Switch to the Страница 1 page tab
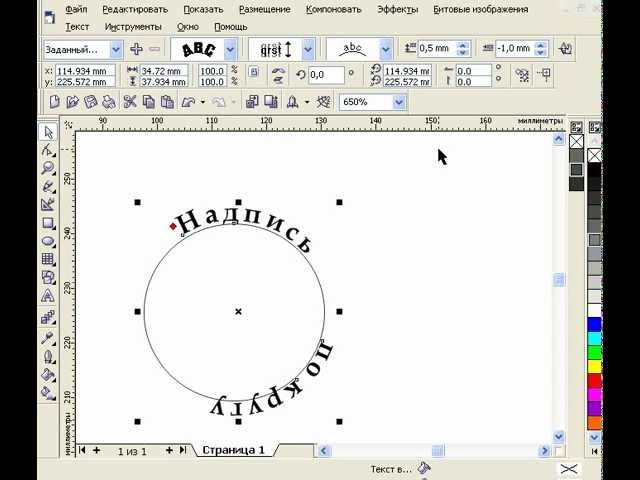This screenshot has height=480, width=640. pos(233,451)
